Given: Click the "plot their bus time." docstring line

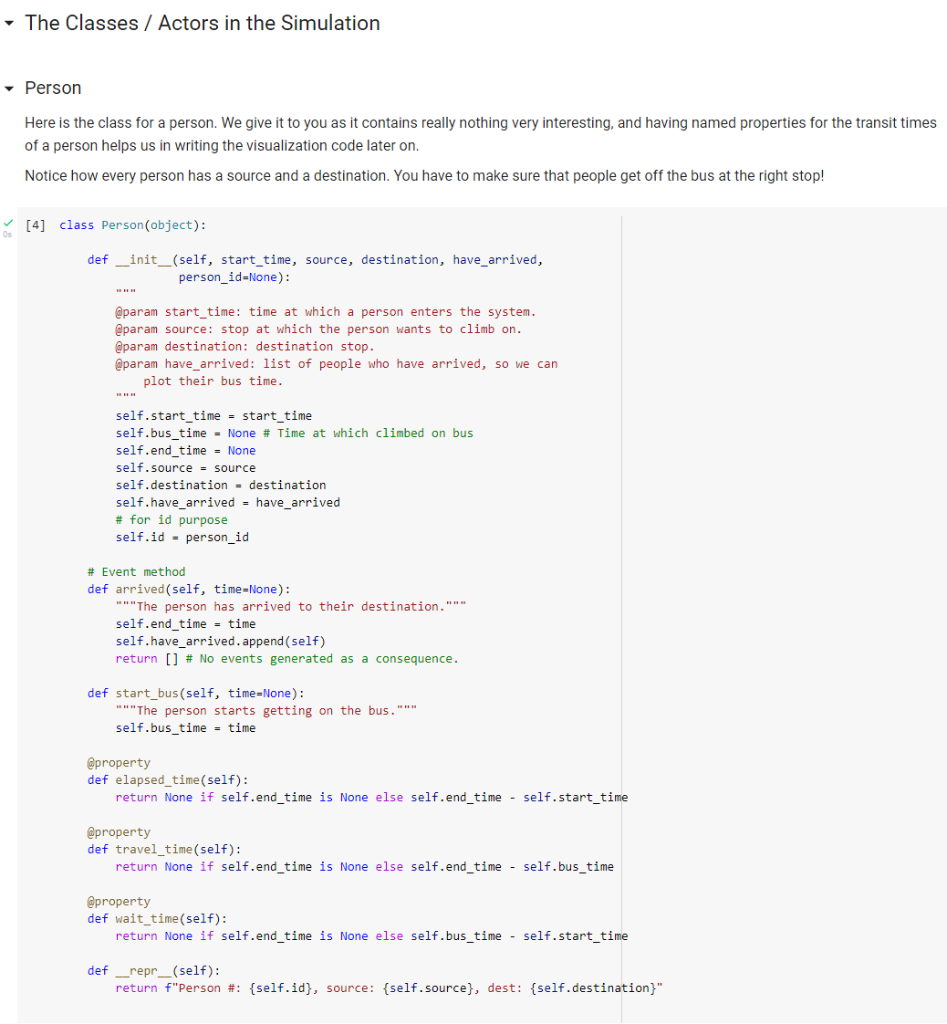Looking at the screenshot, I should click(214, 381).
